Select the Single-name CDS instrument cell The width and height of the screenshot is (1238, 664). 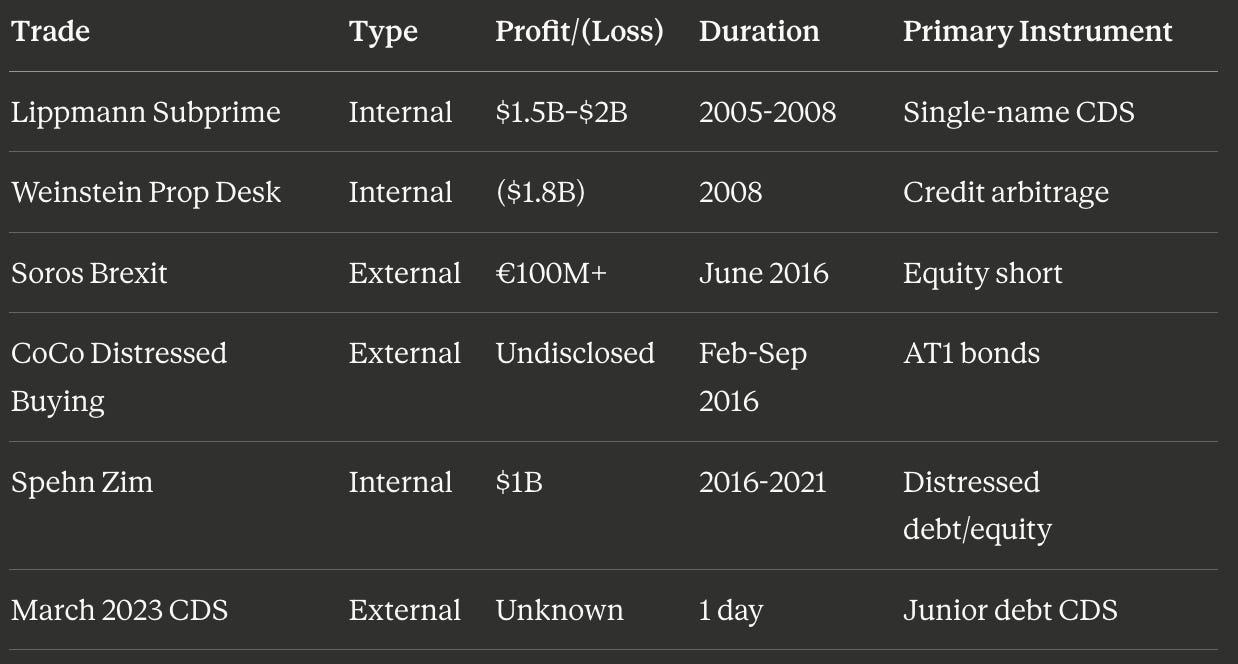1018,112
